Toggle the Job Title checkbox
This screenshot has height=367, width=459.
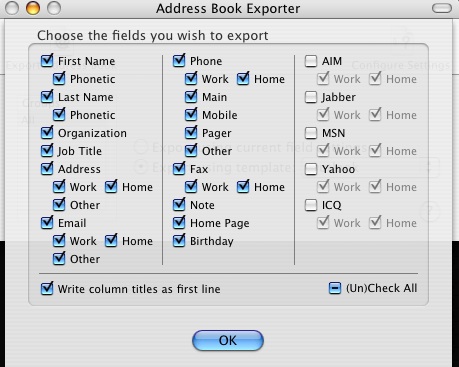[47, 151]
